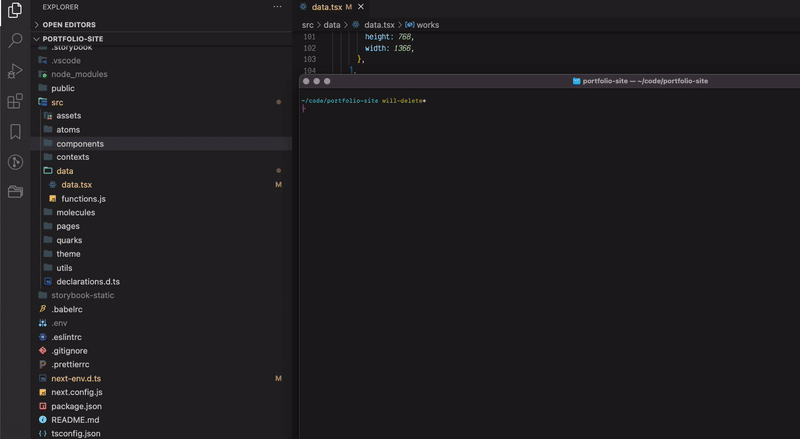Open Explorer more actions ellipsis
Image resolution: width=800 pixels, height=439 pixels.
pos(277,7)
